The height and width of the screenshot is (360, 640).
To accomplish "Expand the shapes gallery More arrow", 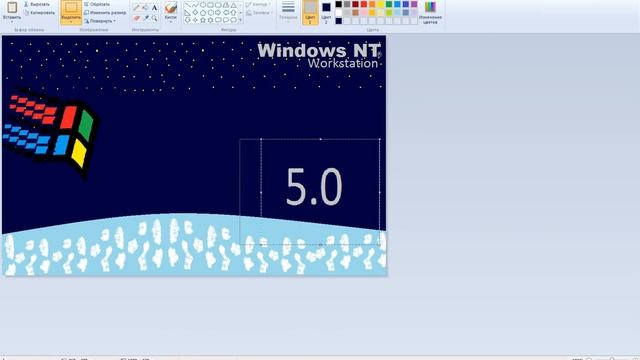I will click(x=240, y=20).
